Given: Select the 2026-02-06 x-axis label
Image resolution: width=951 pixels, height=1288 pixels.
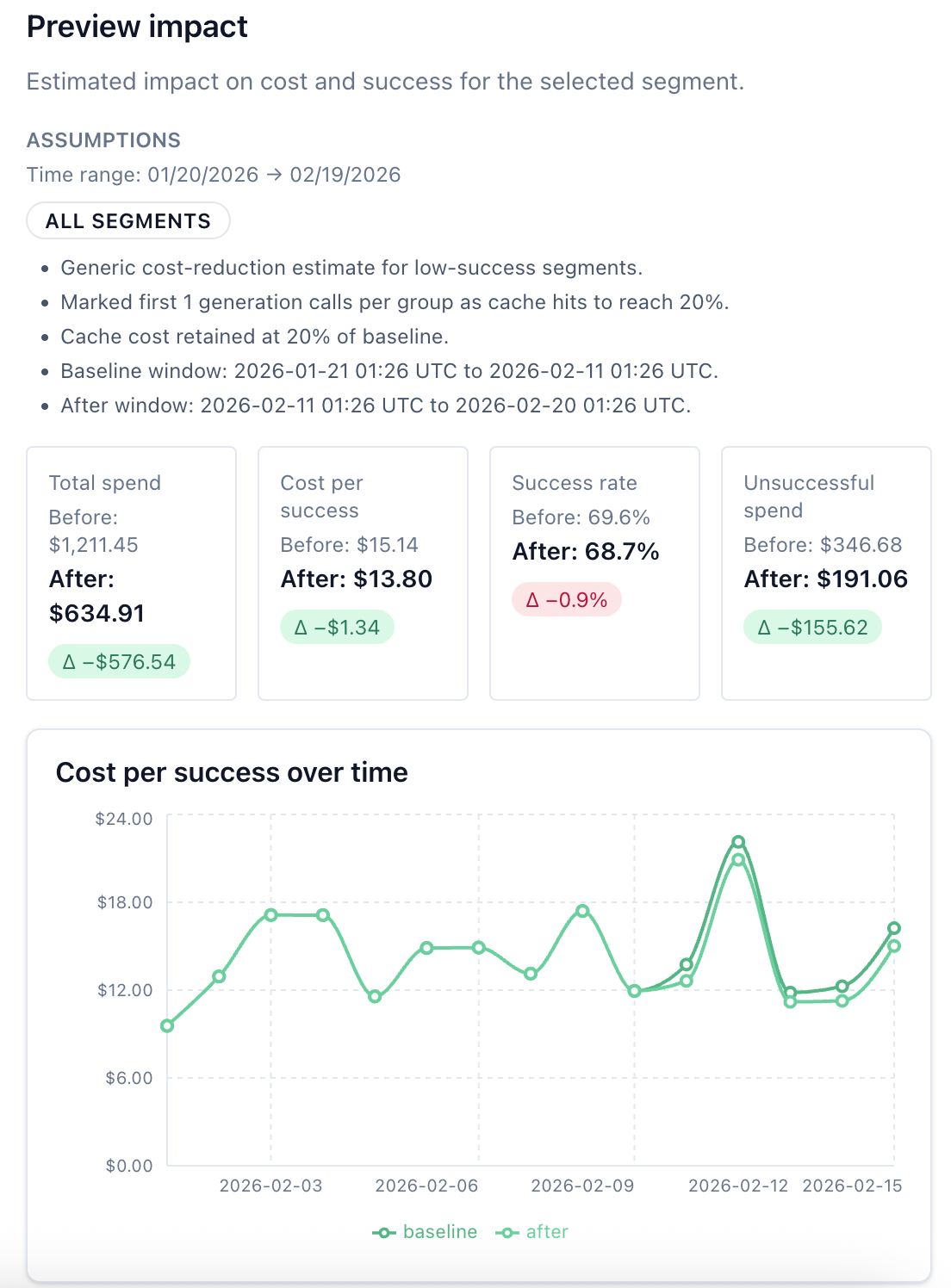Looking at the screenshot, I should 427,1186.
